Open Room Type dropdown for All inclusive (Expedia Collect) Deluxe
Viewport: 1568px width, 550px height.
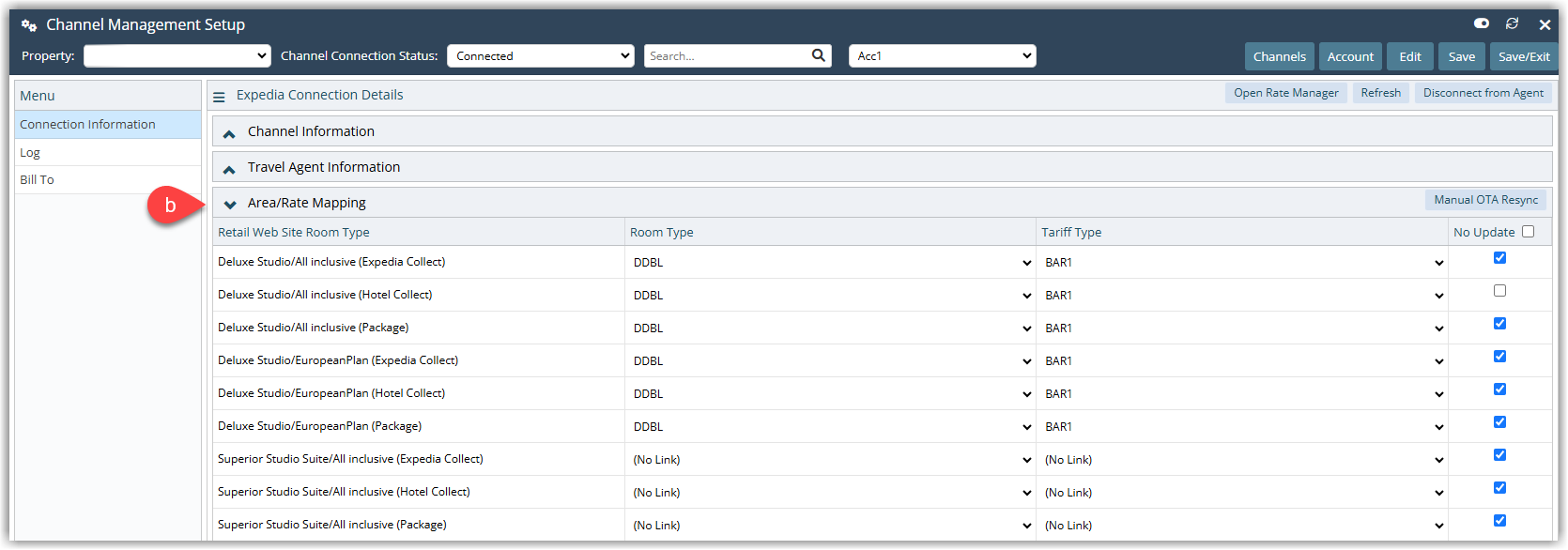point(832,263)
